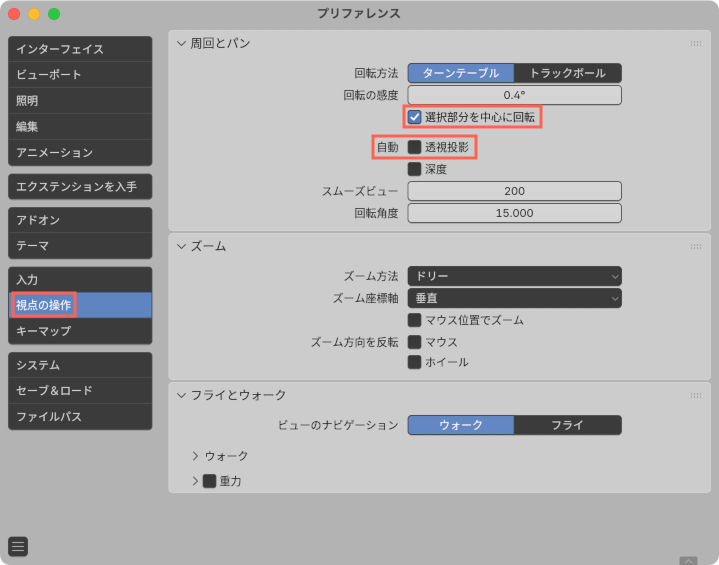
Task: Expand the ウォーク subsection
Action: (x=196, y=456)
